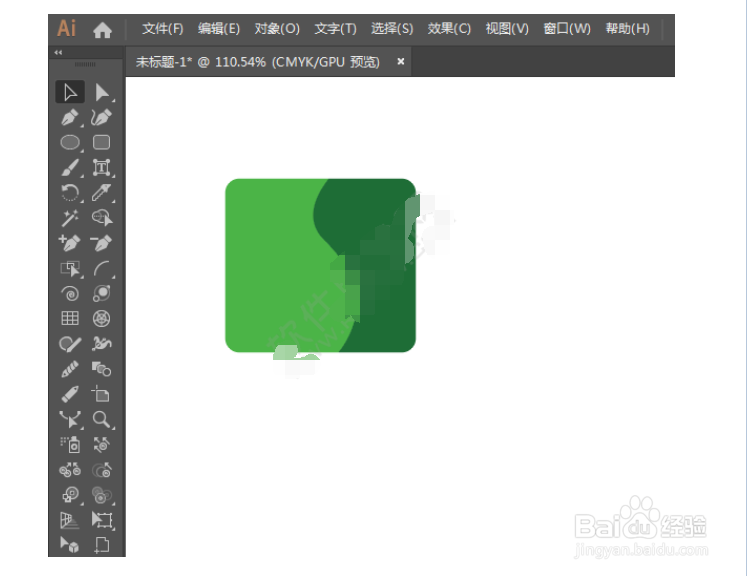Viewport: 749px width, 576px height.
Task: Select the Perspective Selection tool
Action: coord(70,544)
